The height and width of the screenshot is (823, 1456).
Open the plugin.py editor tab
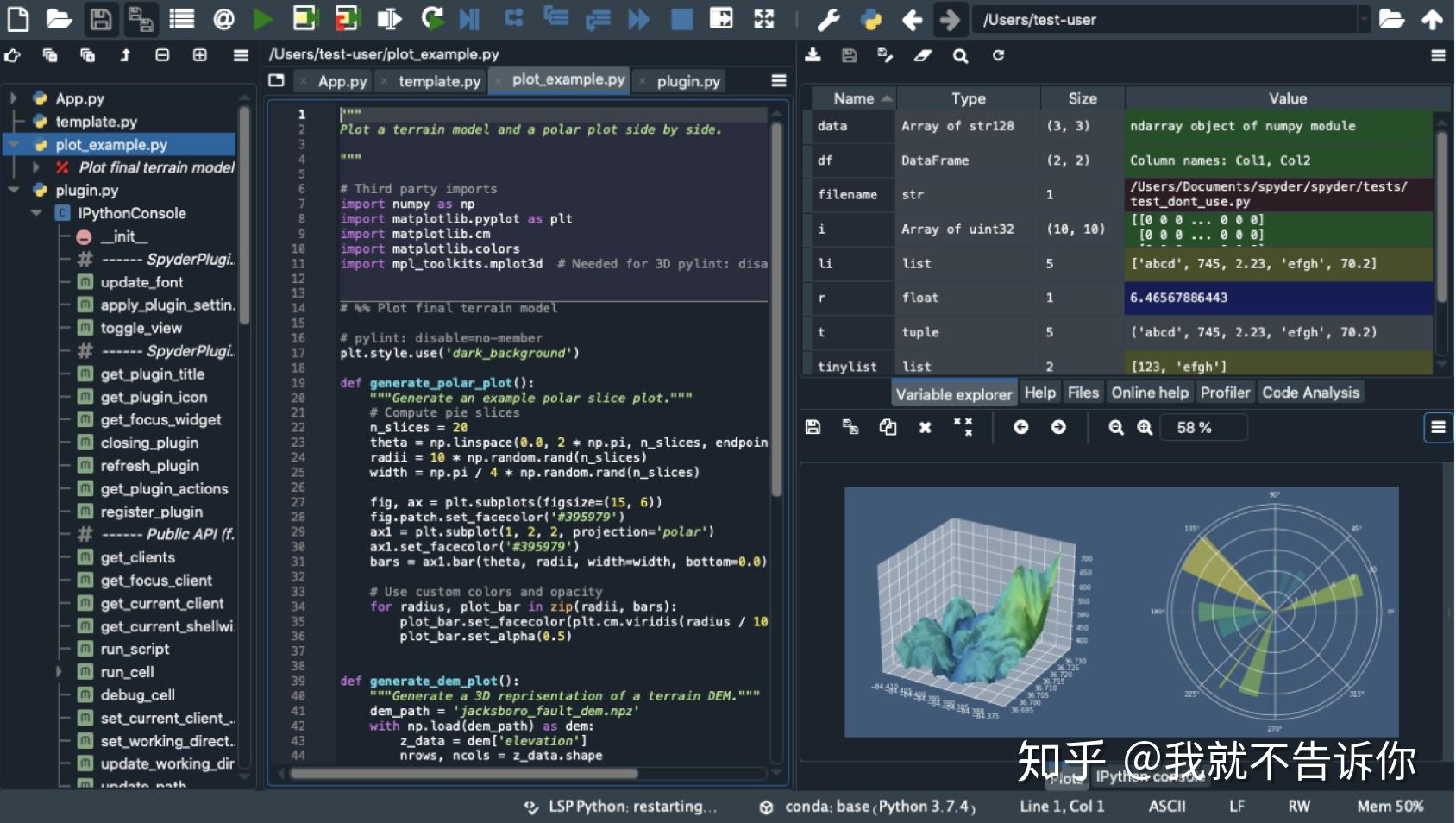coord(687,81)
